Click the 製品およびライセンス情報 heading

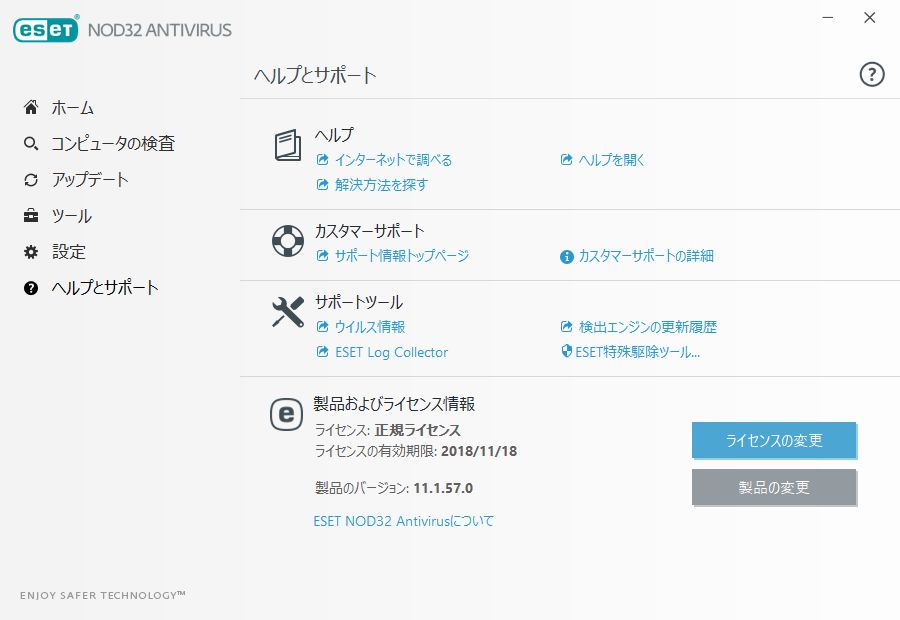coord(394,404)
